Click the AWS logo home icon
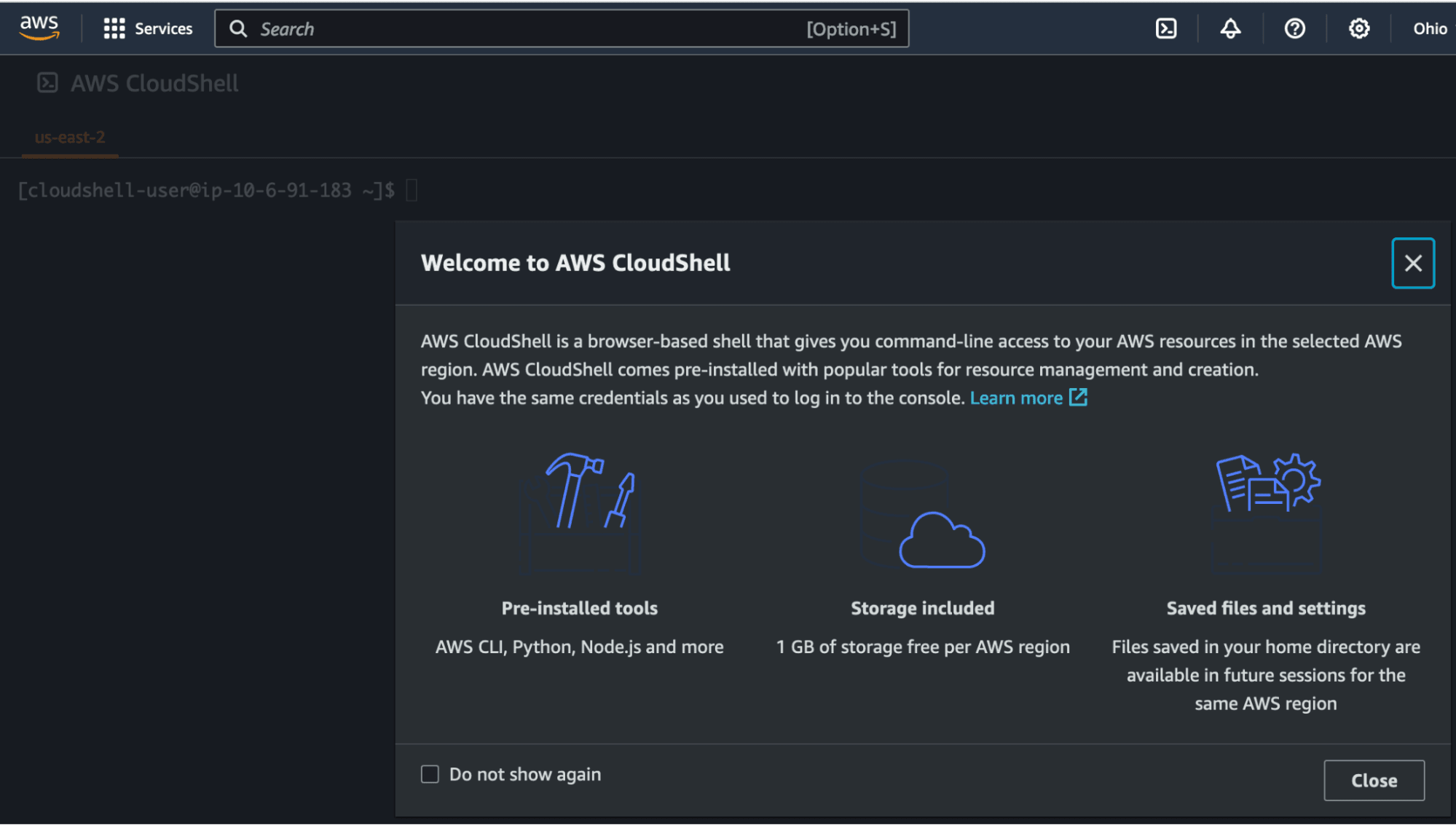This screenshot has height=825, width=1456. point(39,28)
